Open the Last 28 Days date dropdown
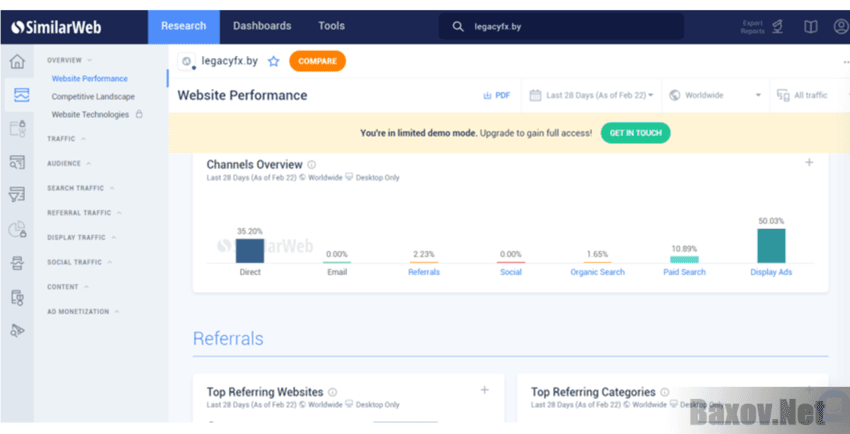This screenshot has width=850, height=434. click(592, 96)
